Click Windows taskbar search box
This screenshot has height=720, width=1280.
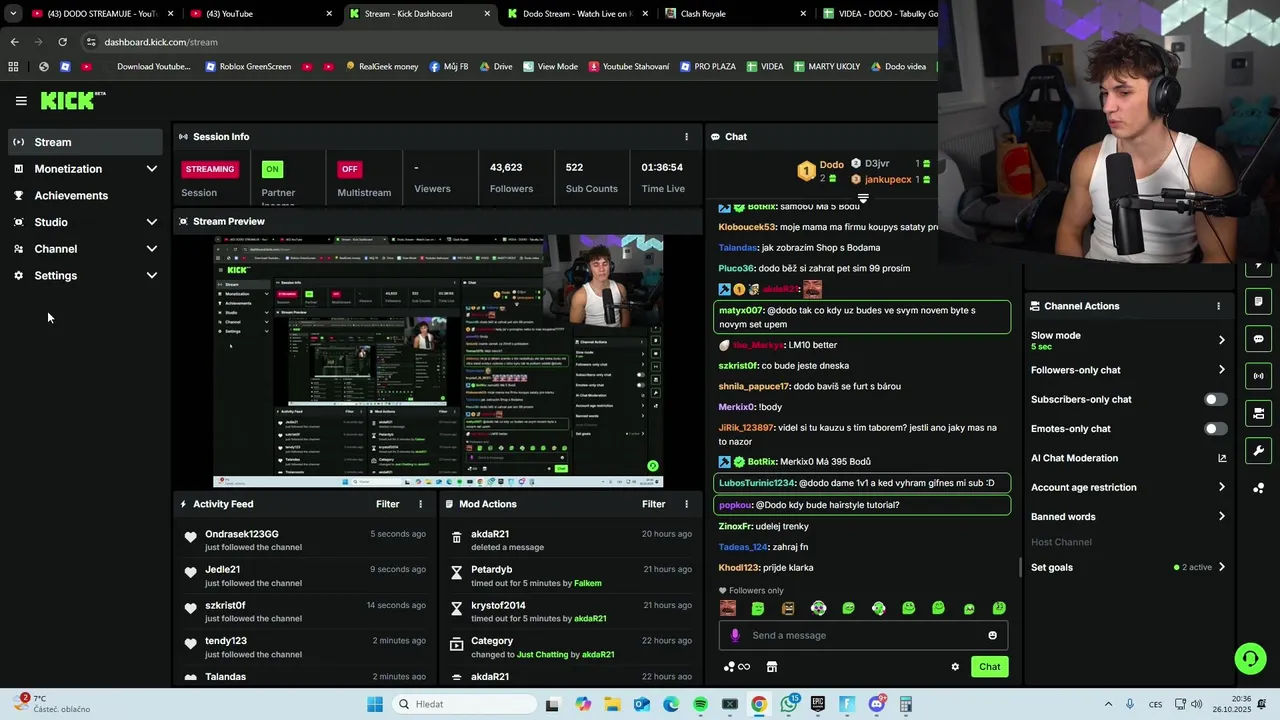coord(462,704)
